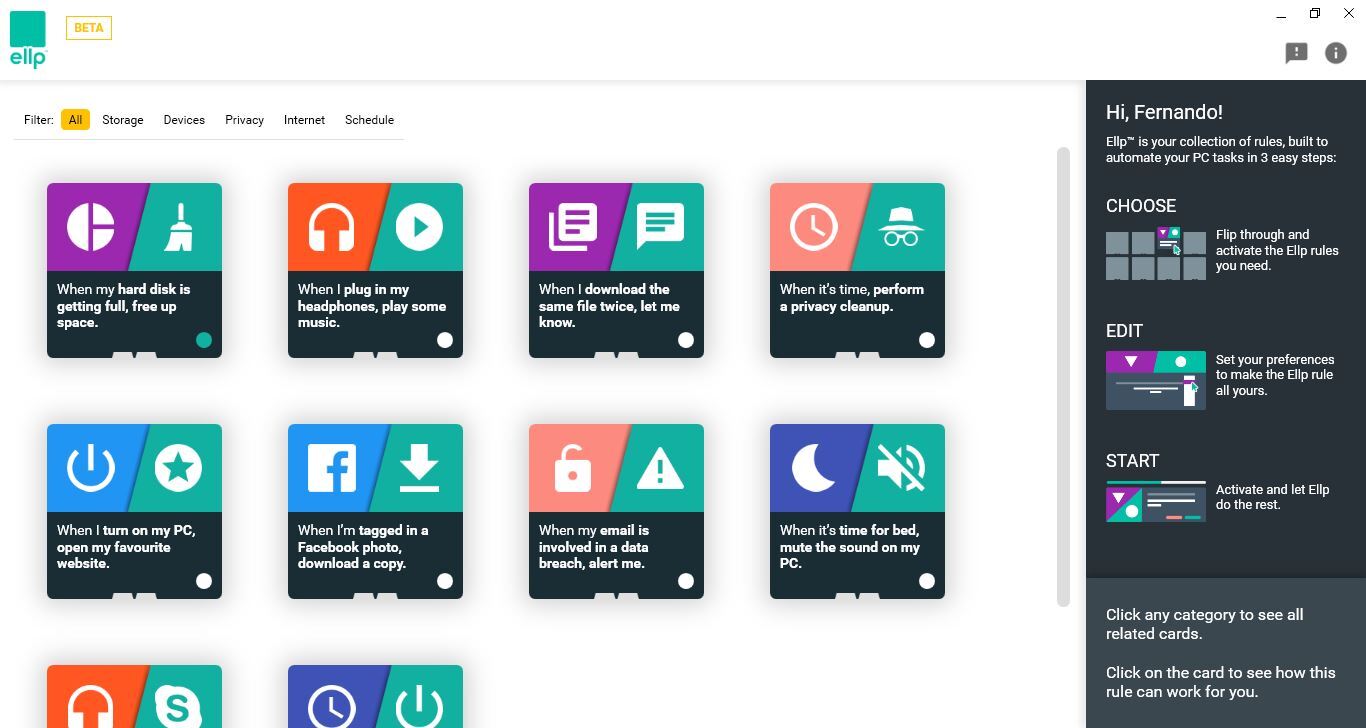Click the unlocked padlock data breach icon
Image resolution: width=1366 pixels, height=728 pixels.
[572, 467]
